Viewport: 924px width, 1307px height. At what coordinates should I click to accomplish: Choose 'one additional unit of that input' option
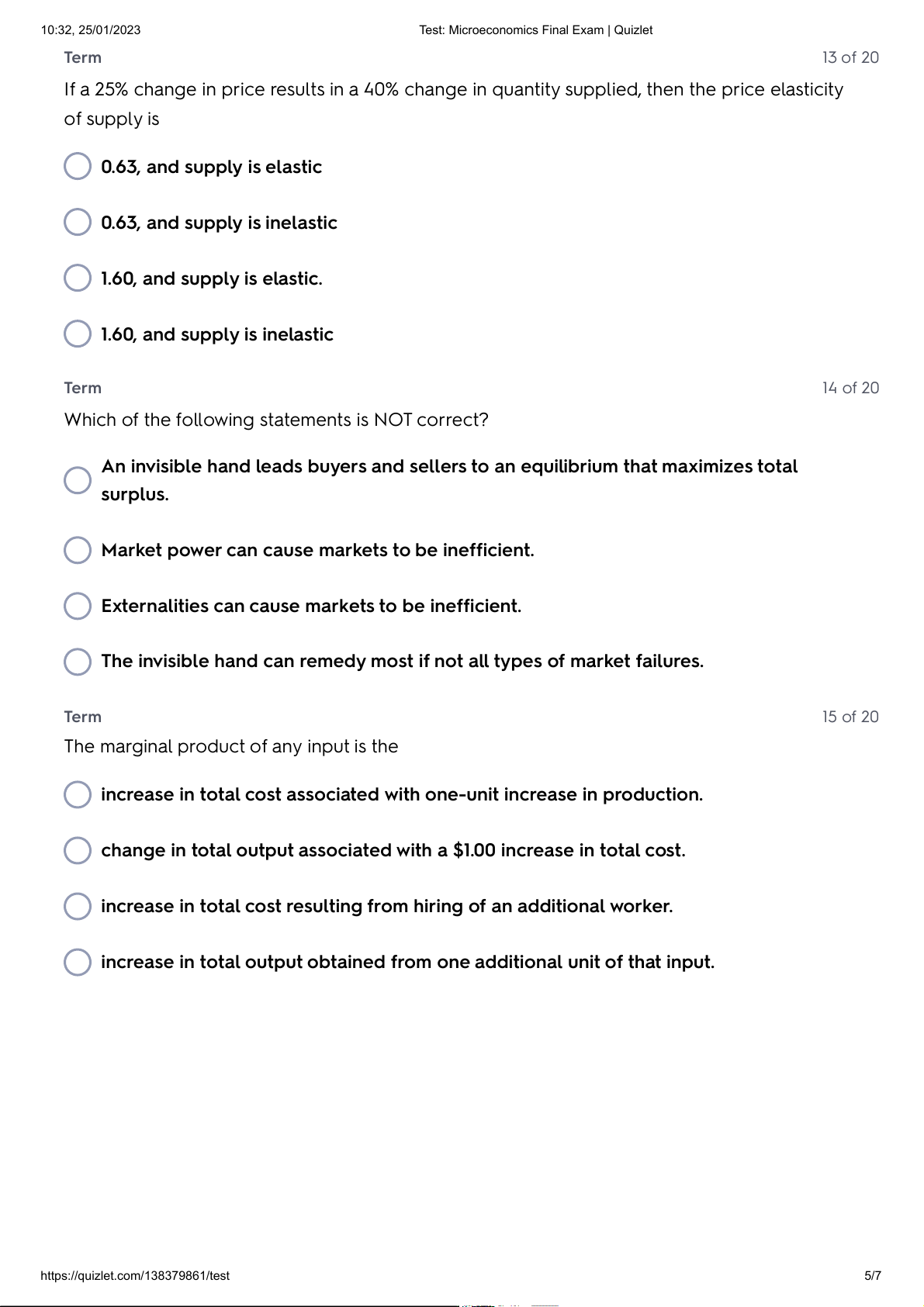tap(78, 962)
